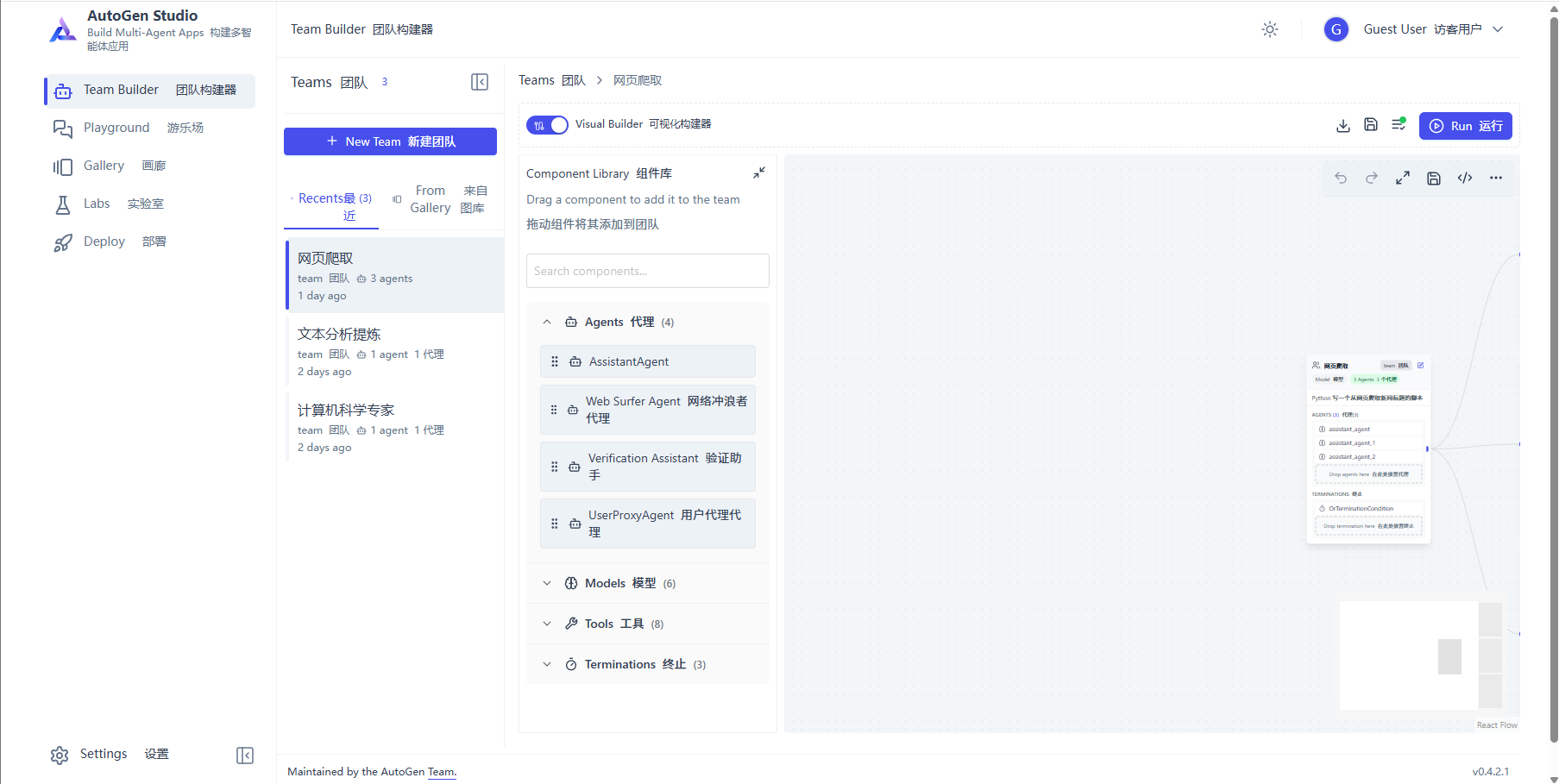This screenshot has height=784, width=1559.
Task: Open the Guest User dropdown chevron
Action: pyautogui.click(x=1498, y=29)
